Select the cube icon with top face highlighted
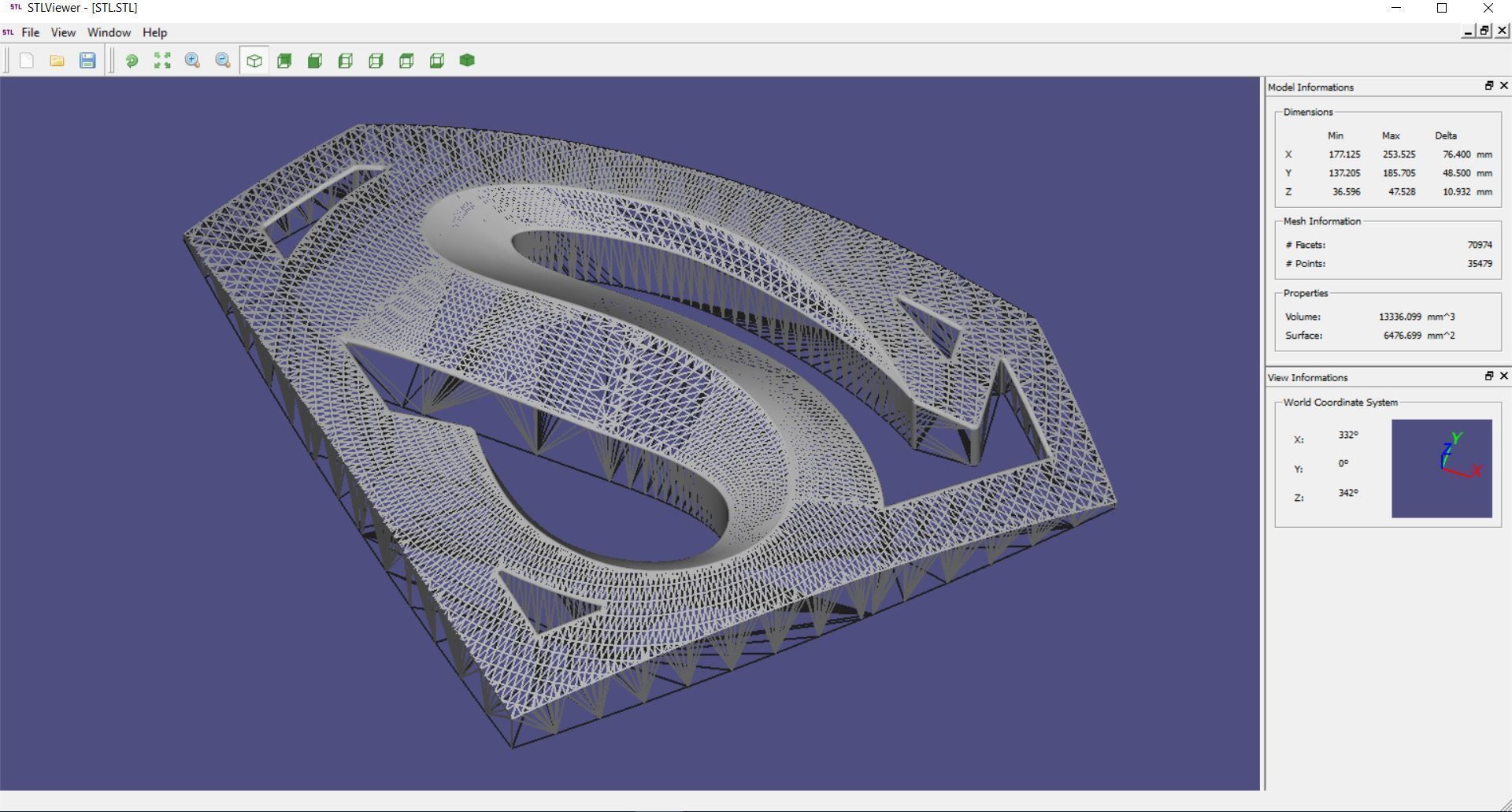 pyautogui.click(x=406, y=61)
